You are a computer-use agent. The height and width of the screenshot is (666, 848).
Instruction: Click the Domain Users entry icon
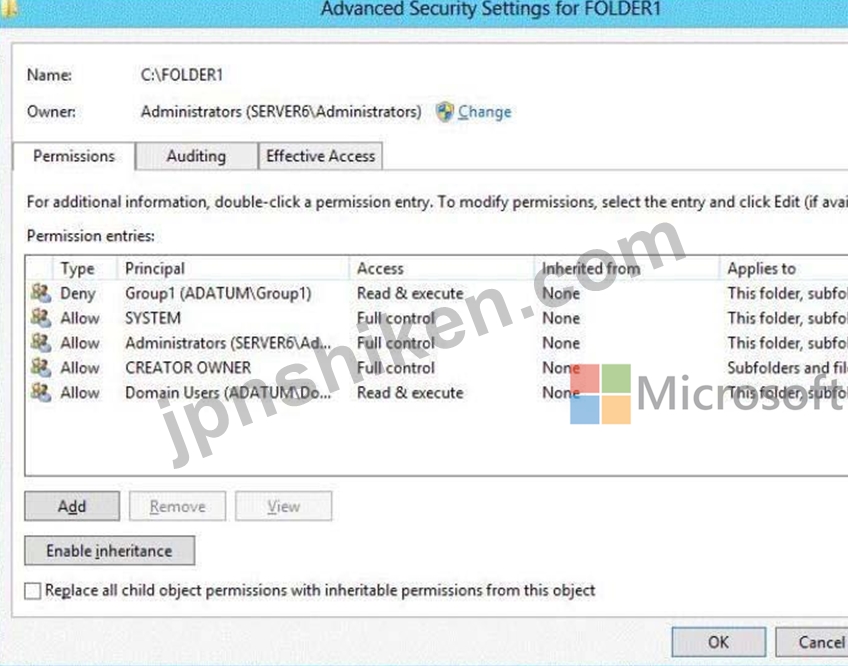coord(41,392)
